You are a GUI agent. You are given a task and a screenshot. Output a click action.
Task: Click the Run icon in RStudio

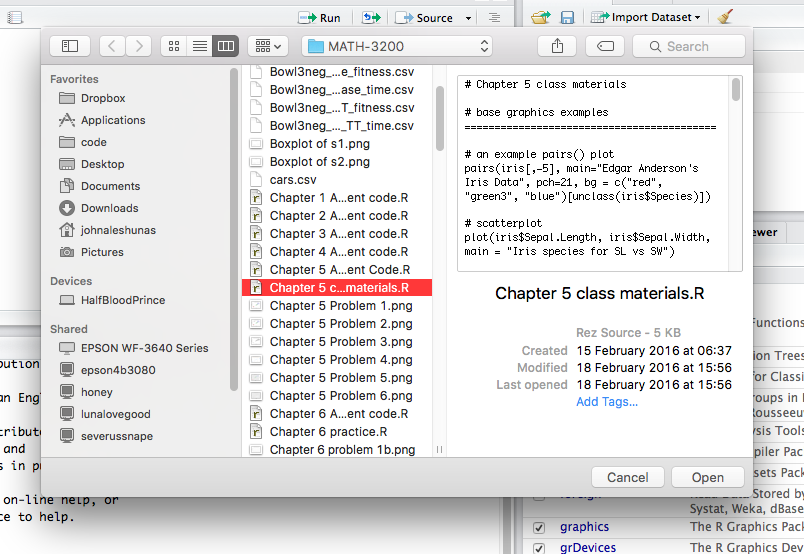[319, 18]
